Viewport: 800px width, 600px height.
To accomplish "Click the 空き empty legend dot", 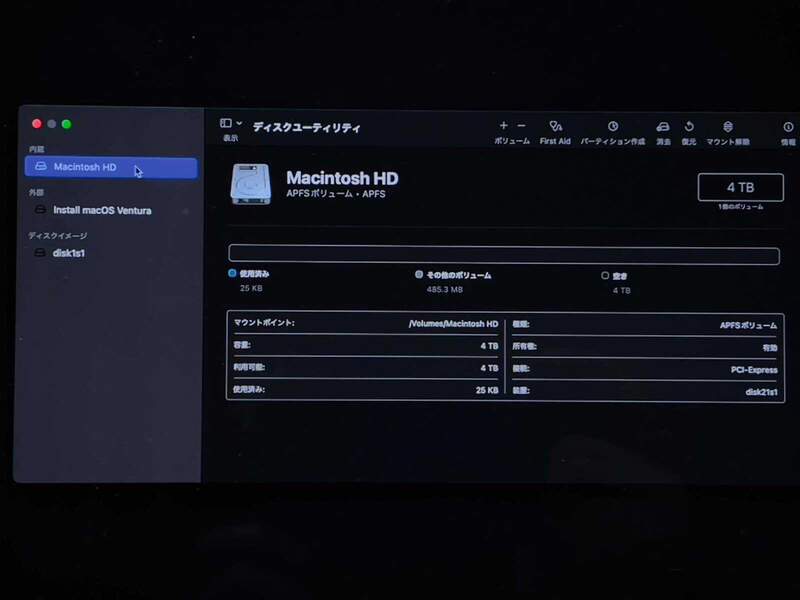I will point(605,276).
